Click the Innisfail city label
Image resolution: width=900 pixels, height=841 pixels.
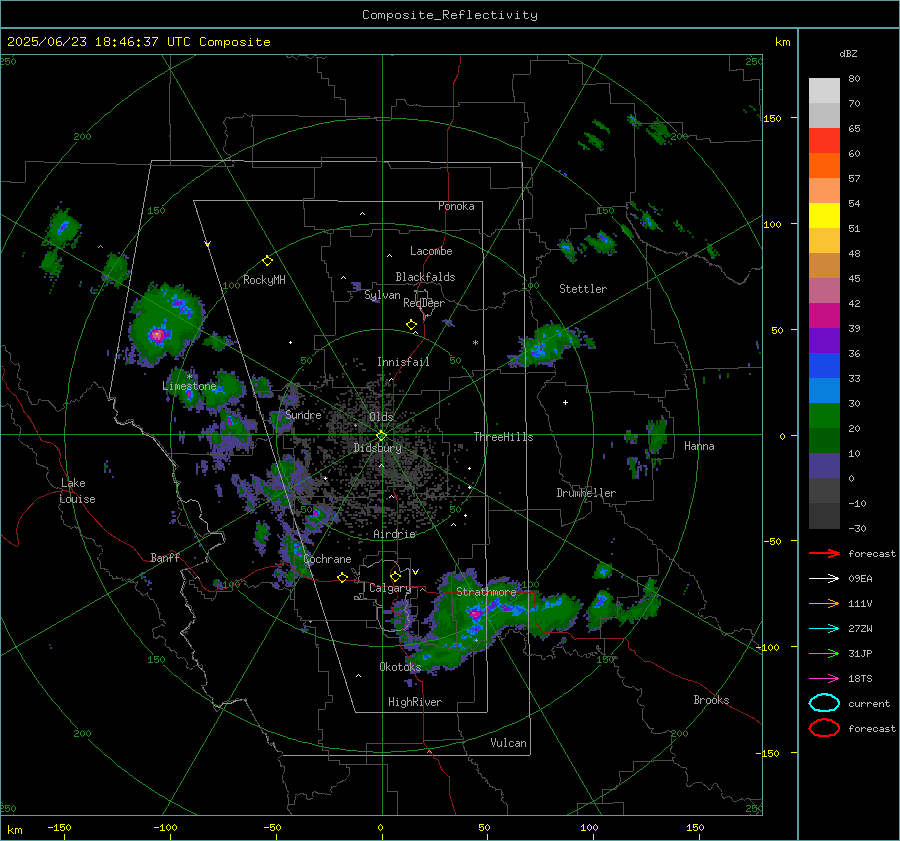point(403,362)
